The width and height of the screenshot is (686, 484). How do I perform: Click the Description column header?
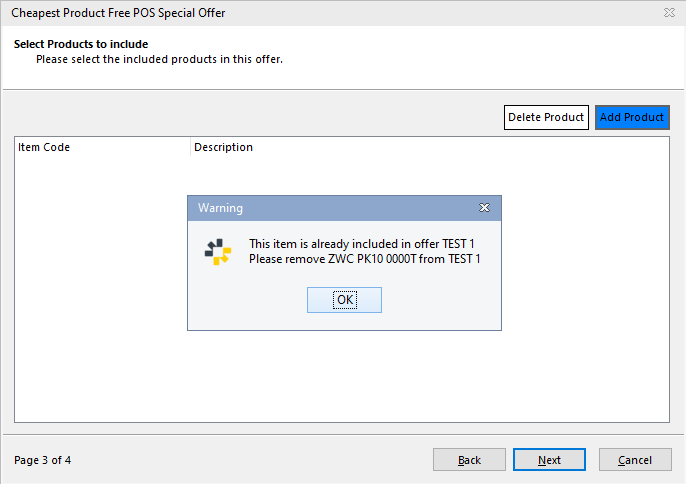tap(224, 148)
